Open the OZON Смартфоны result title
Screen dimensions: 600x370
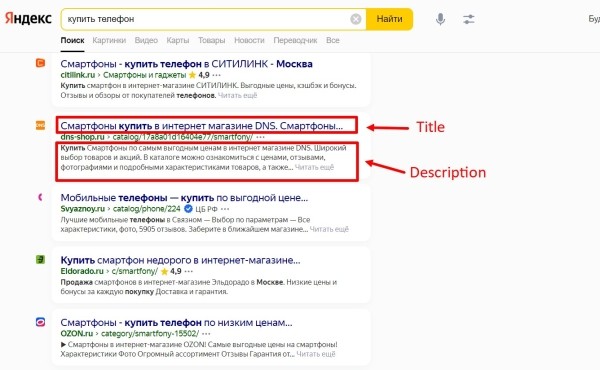pos(176,323)
